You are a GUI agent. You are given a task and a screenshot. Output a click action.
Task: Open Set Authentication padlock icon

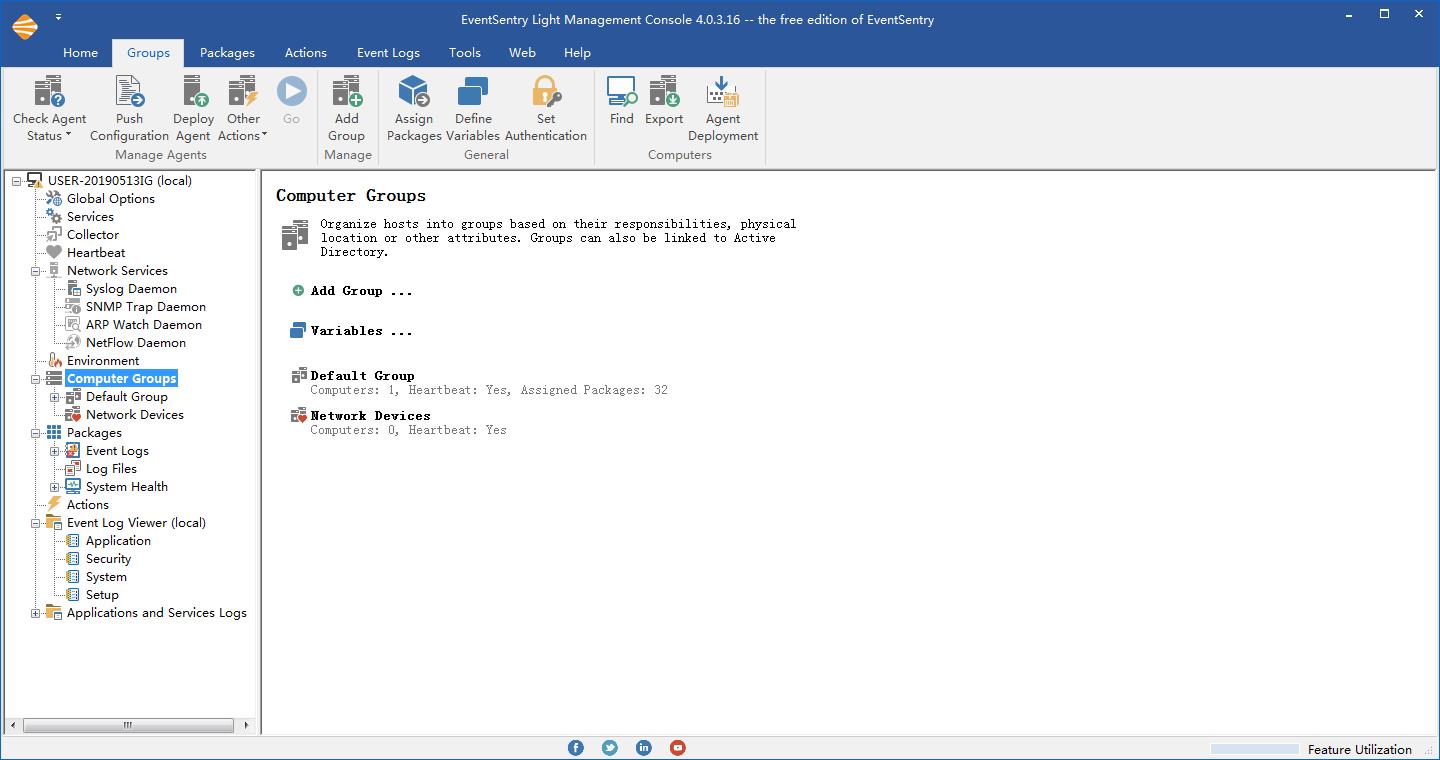click(x=546, y=93)
